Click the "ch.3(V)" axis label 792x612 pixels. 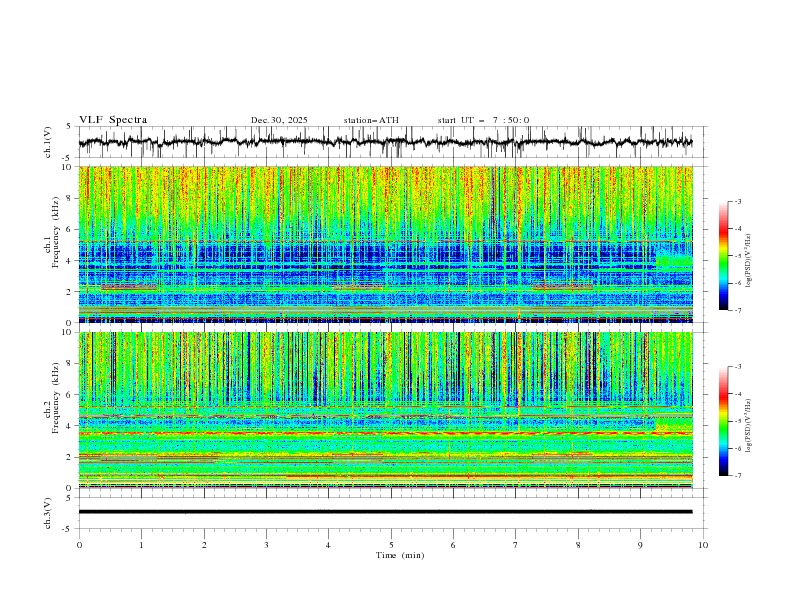pos(48,513)
